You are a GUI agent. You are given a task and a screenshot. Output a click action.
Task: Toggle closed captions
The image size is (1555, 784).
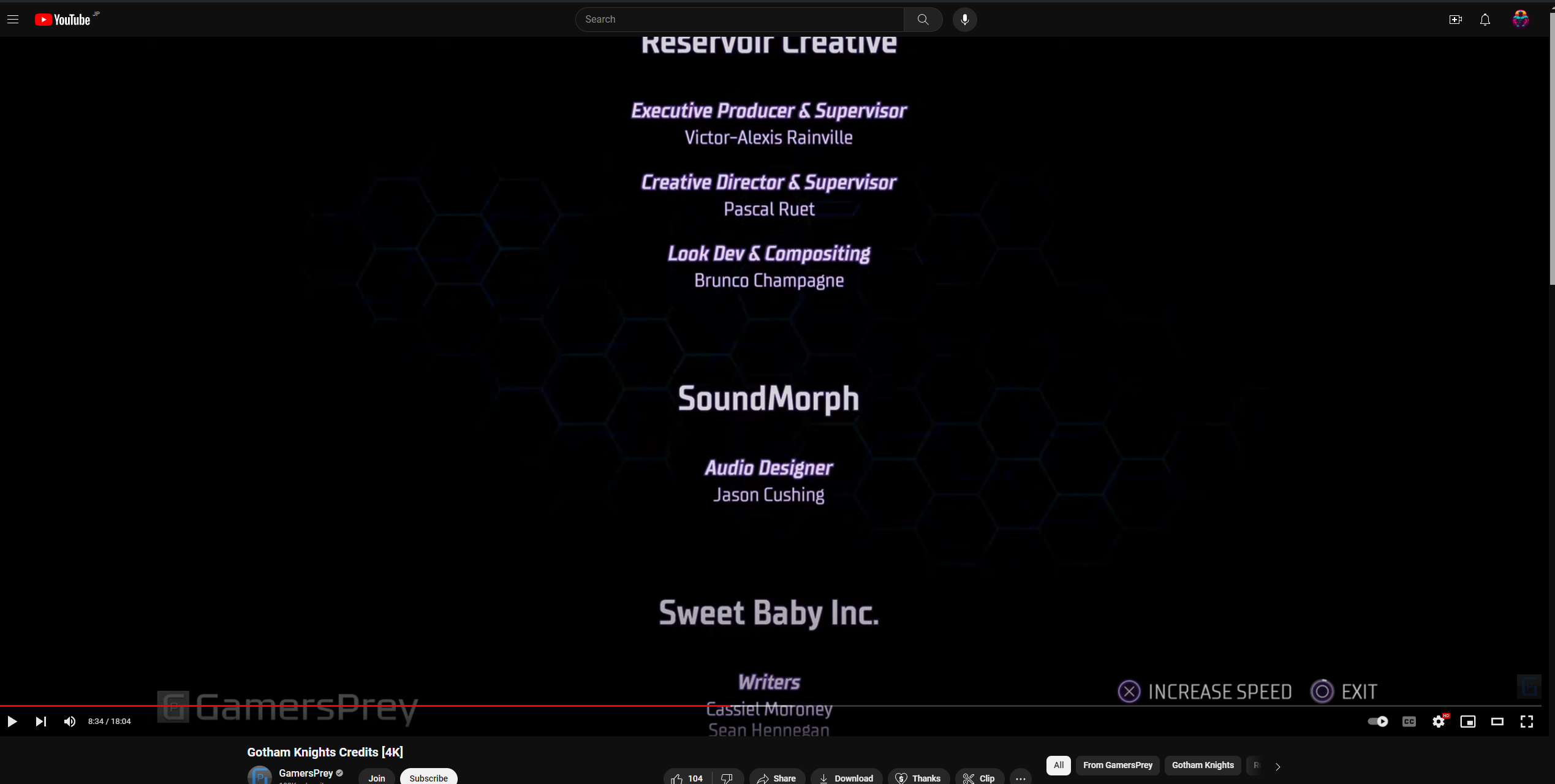pos(1409,722)
